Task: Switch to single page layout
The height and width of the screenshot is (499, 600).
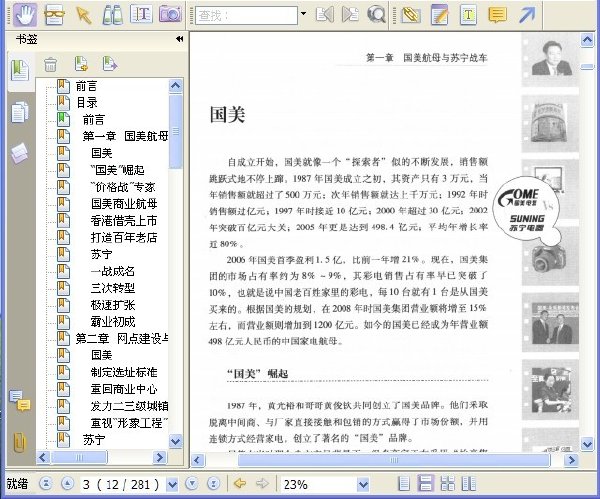Action: [404, 484]
